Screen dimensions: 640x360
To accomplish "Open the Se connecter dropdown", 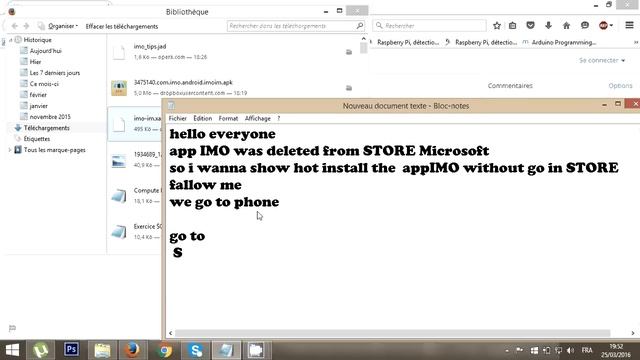I will [602, 60].
